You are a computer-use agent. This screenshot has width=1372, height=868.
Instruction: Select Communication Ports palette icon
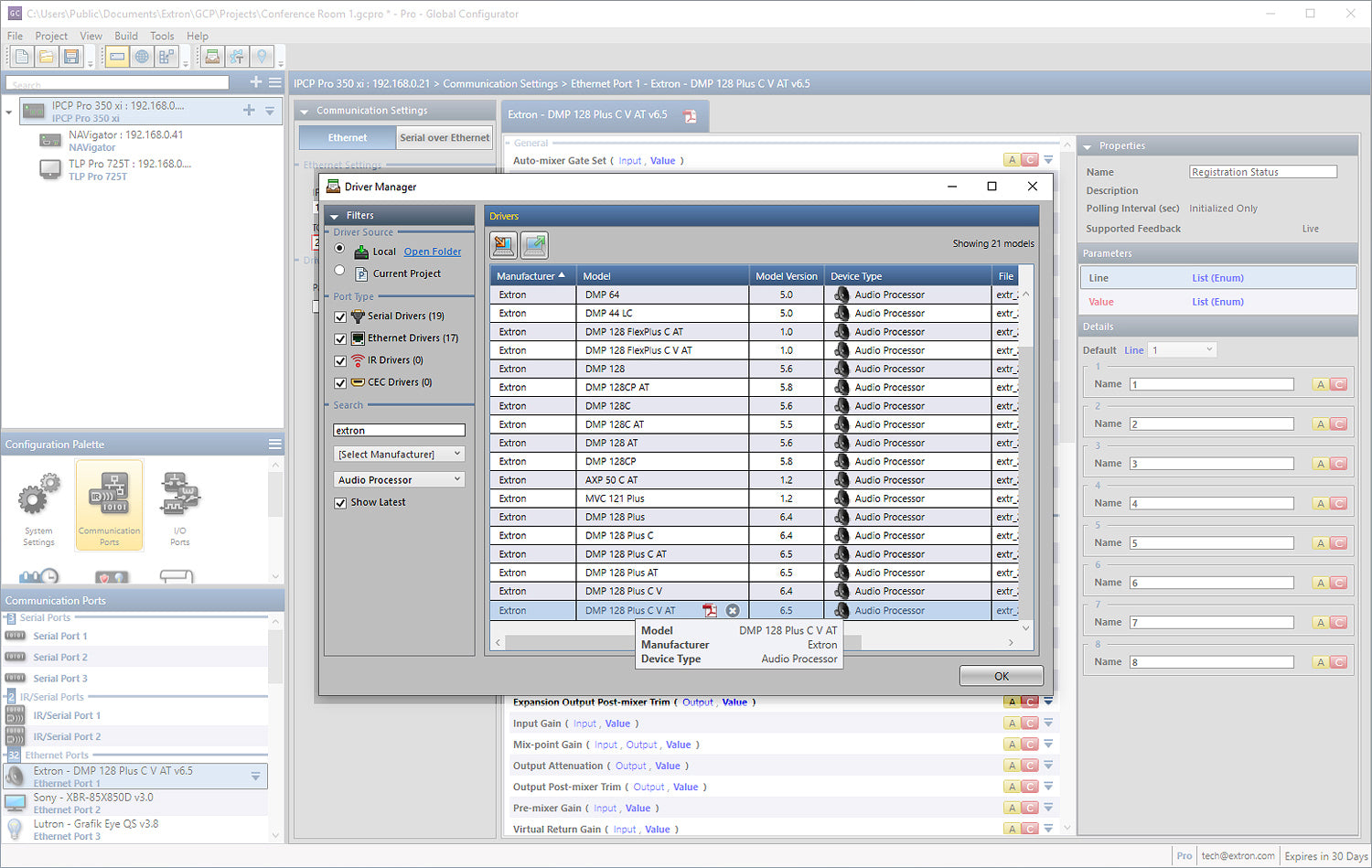coord(110,506)
